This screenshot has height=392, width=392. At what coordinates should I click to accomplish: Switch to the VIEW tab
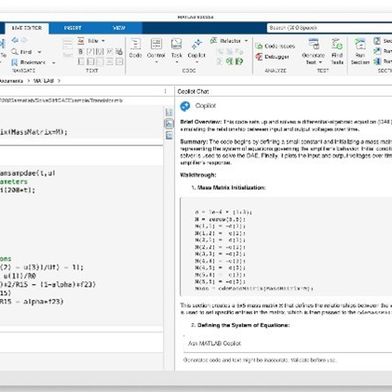click(119, 28)
